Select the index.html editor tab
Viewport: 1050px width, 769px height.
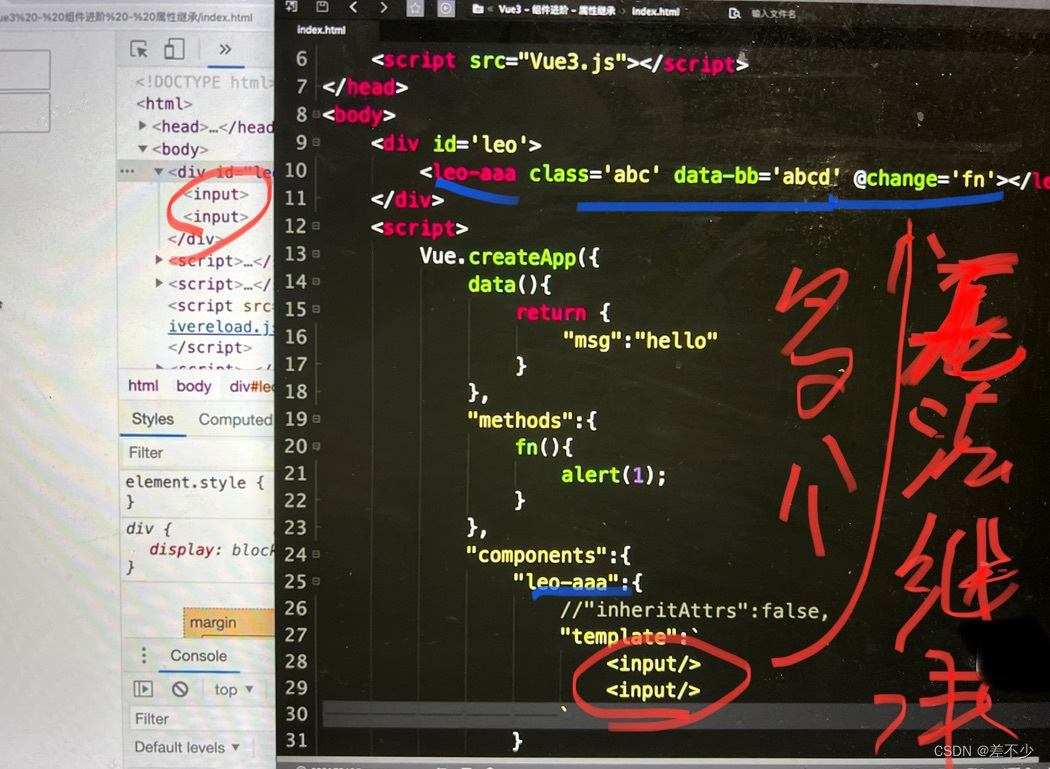click(x=321, y=29)
